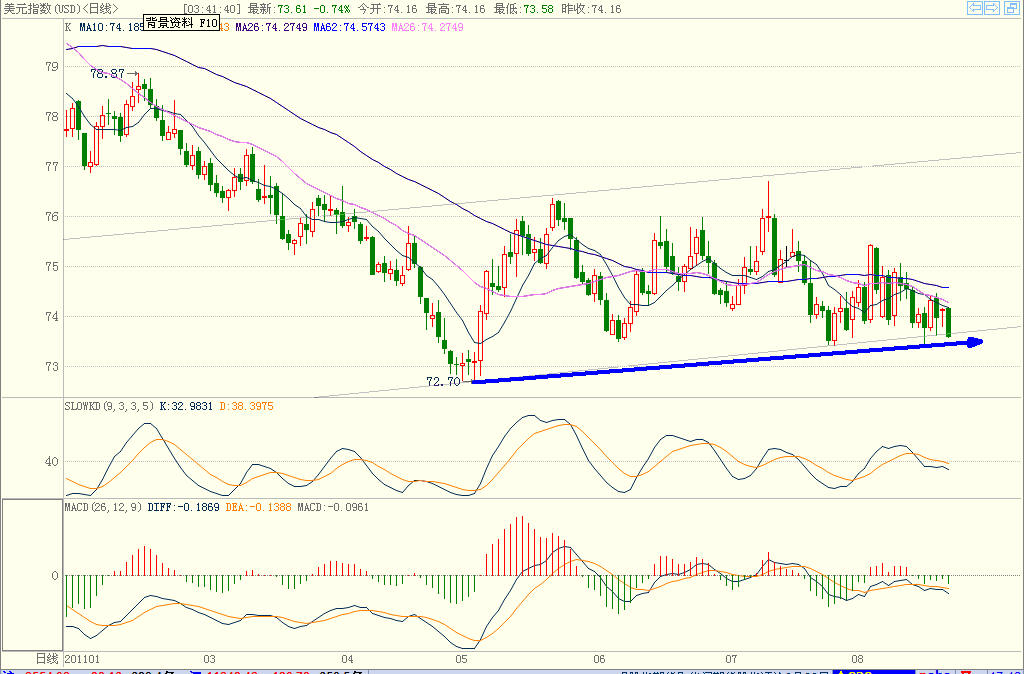Click the 05 month marker on timeline
Viewport: 1024px width, 674px height.
(x=462, y=659)
